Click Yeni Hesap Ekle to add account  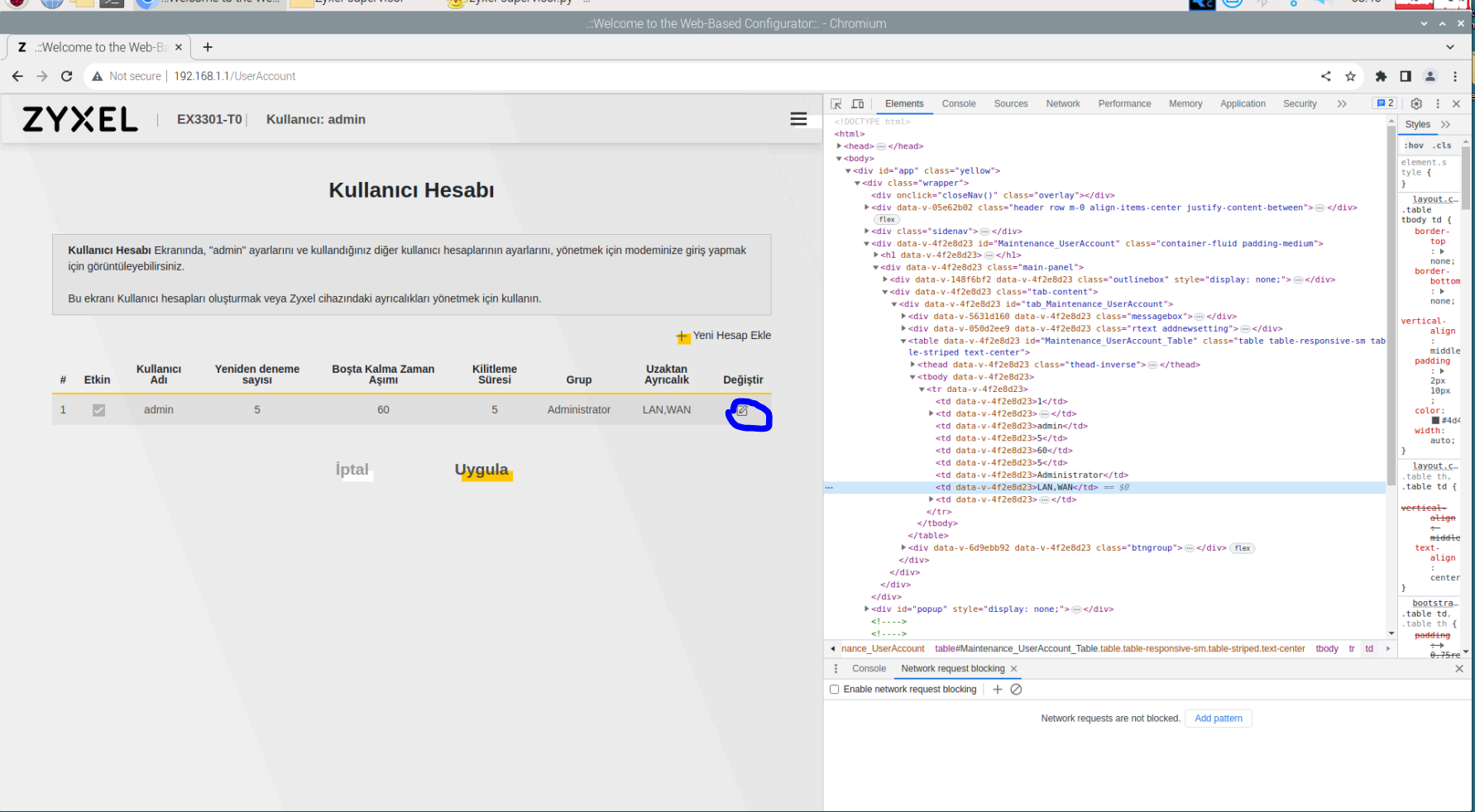(x=724, y=336)
